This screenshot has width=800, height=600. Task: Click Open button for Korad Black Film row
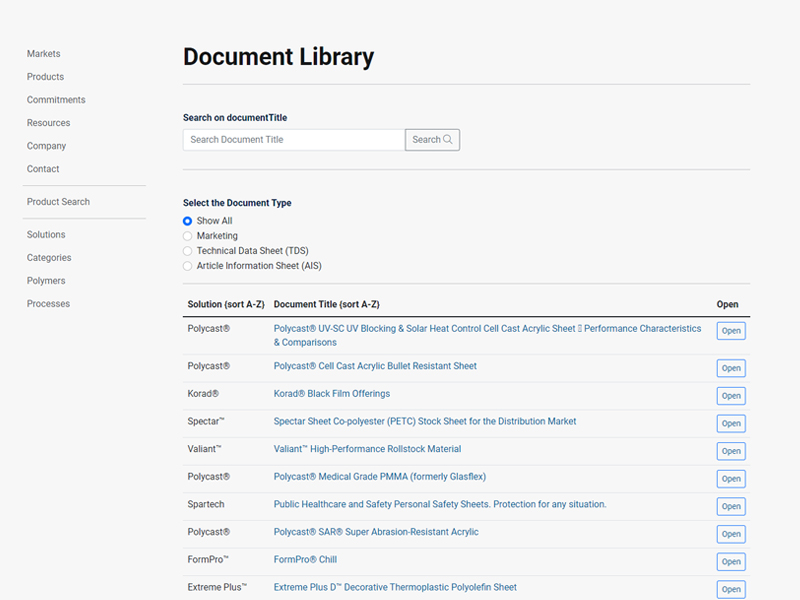(x=731, y=395)
